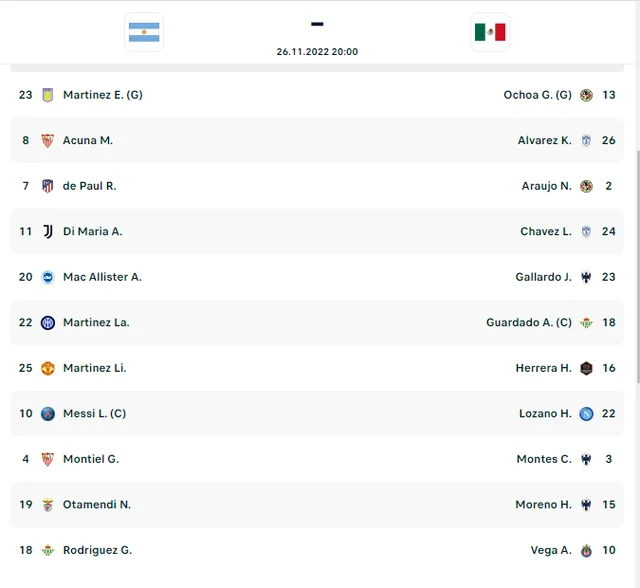Click Brighton crest beside Mac Allister
This screenshot has width=640, height=588.
tap(48, 277)
